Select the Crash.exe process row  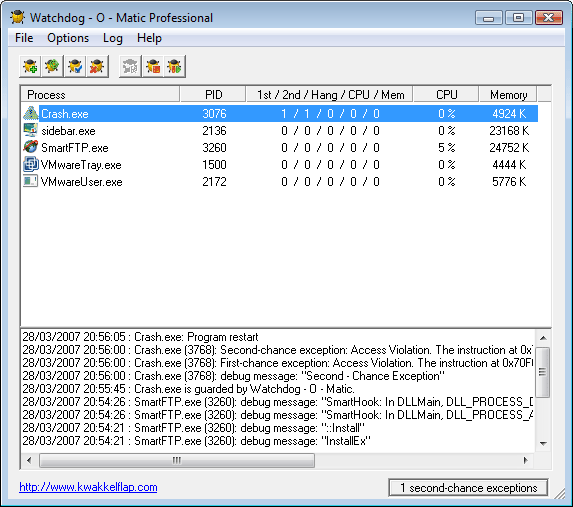(280, 114)
